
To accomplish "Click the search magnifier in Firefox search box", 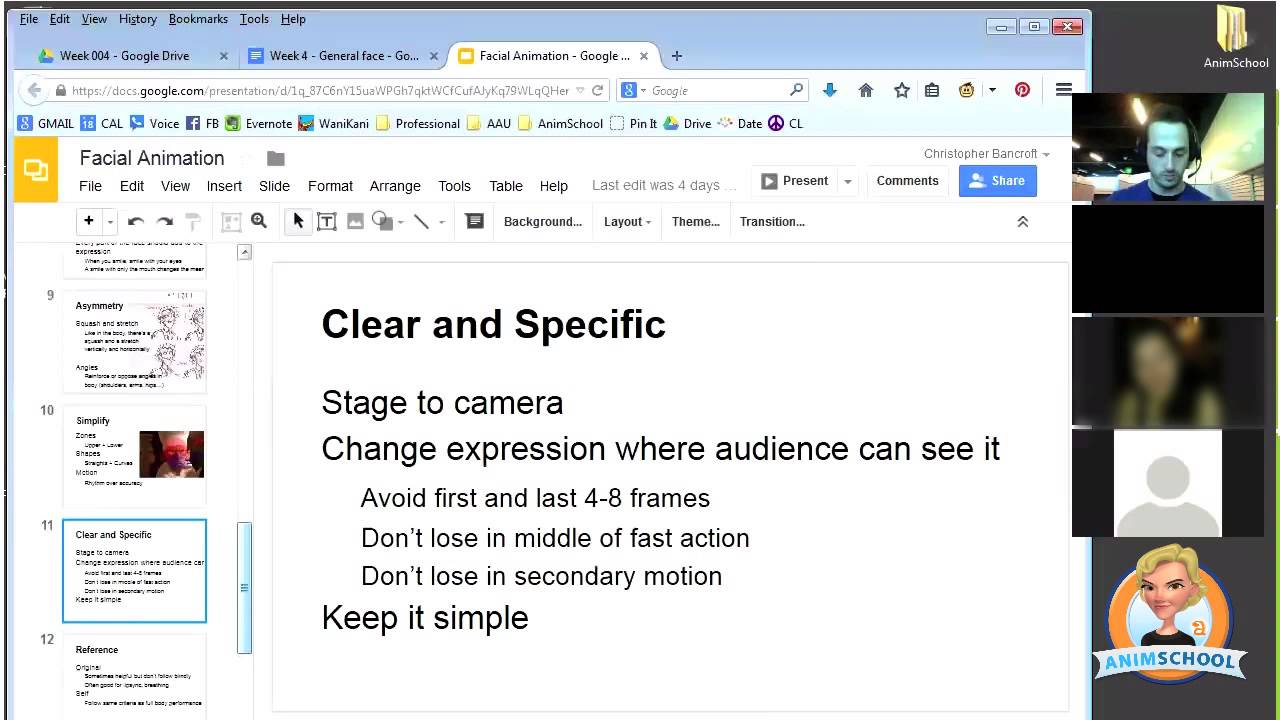I will [796, 90].
